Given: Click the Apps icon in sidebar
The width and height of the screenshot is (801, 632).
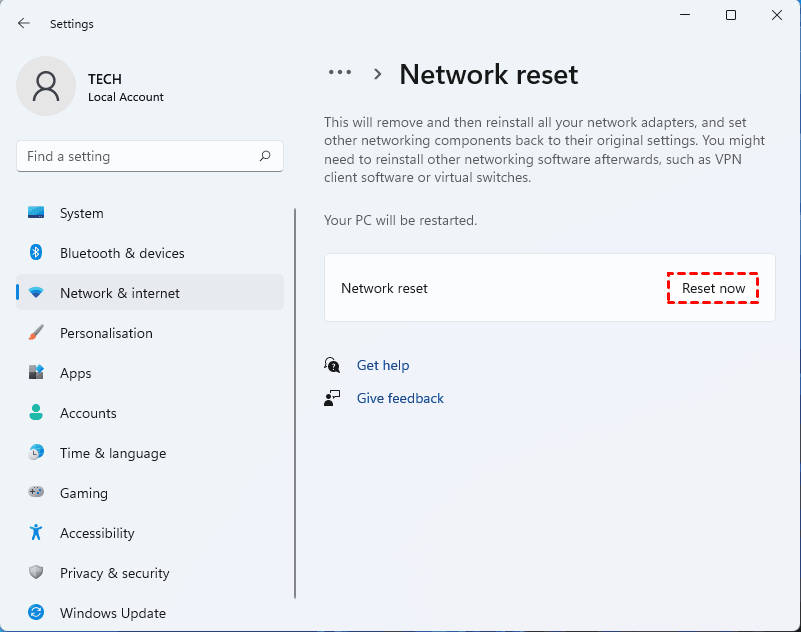Looking at the screenshot, I should click(36, 373).
